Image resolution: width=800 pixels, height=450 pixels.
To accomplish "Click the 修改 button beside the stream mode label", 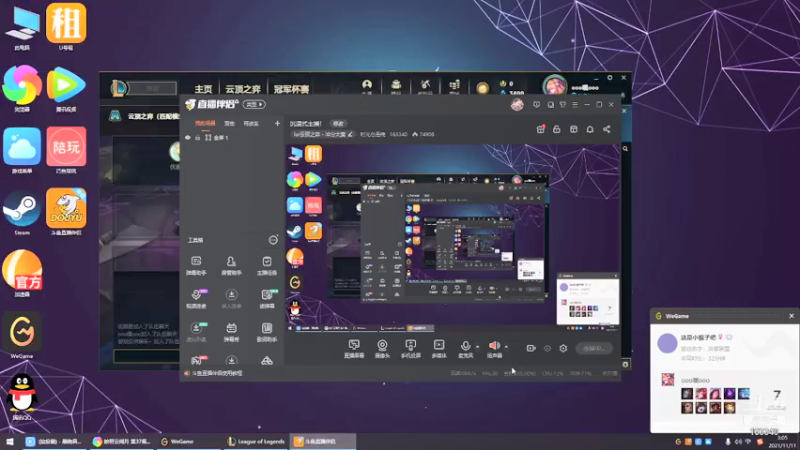I will [x=338, y=123].
